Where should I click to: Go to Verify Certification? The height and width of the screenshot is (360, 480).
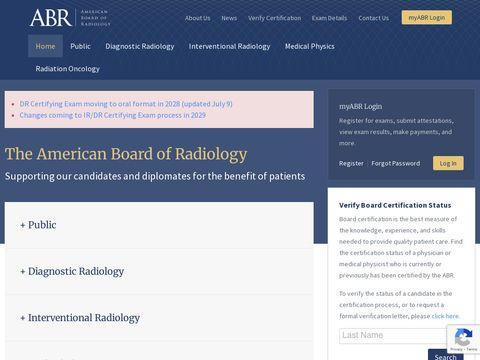[x=274, y=18]
